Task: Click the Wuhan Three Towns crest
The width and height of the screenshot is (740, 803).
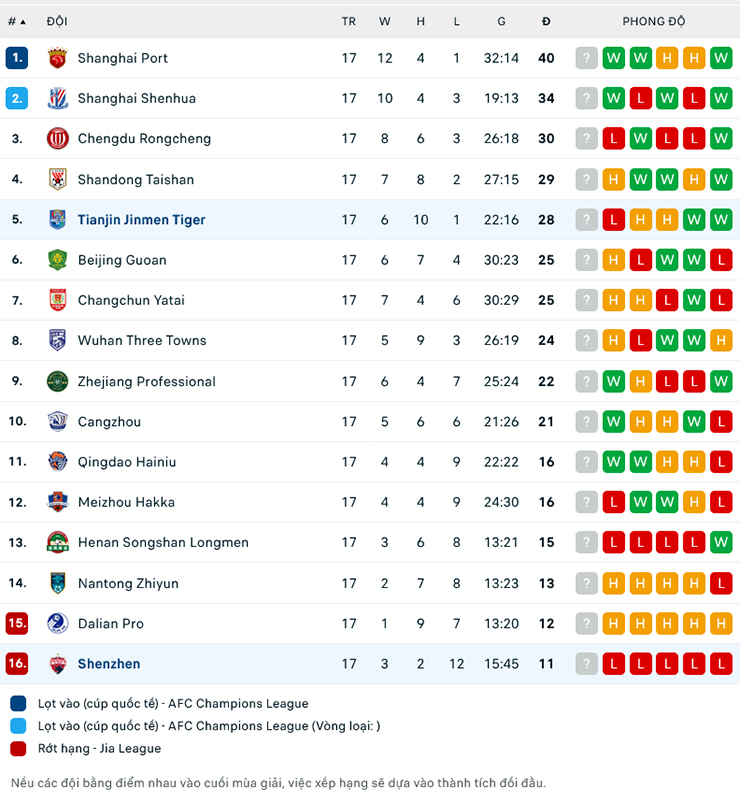Action: 58,341
